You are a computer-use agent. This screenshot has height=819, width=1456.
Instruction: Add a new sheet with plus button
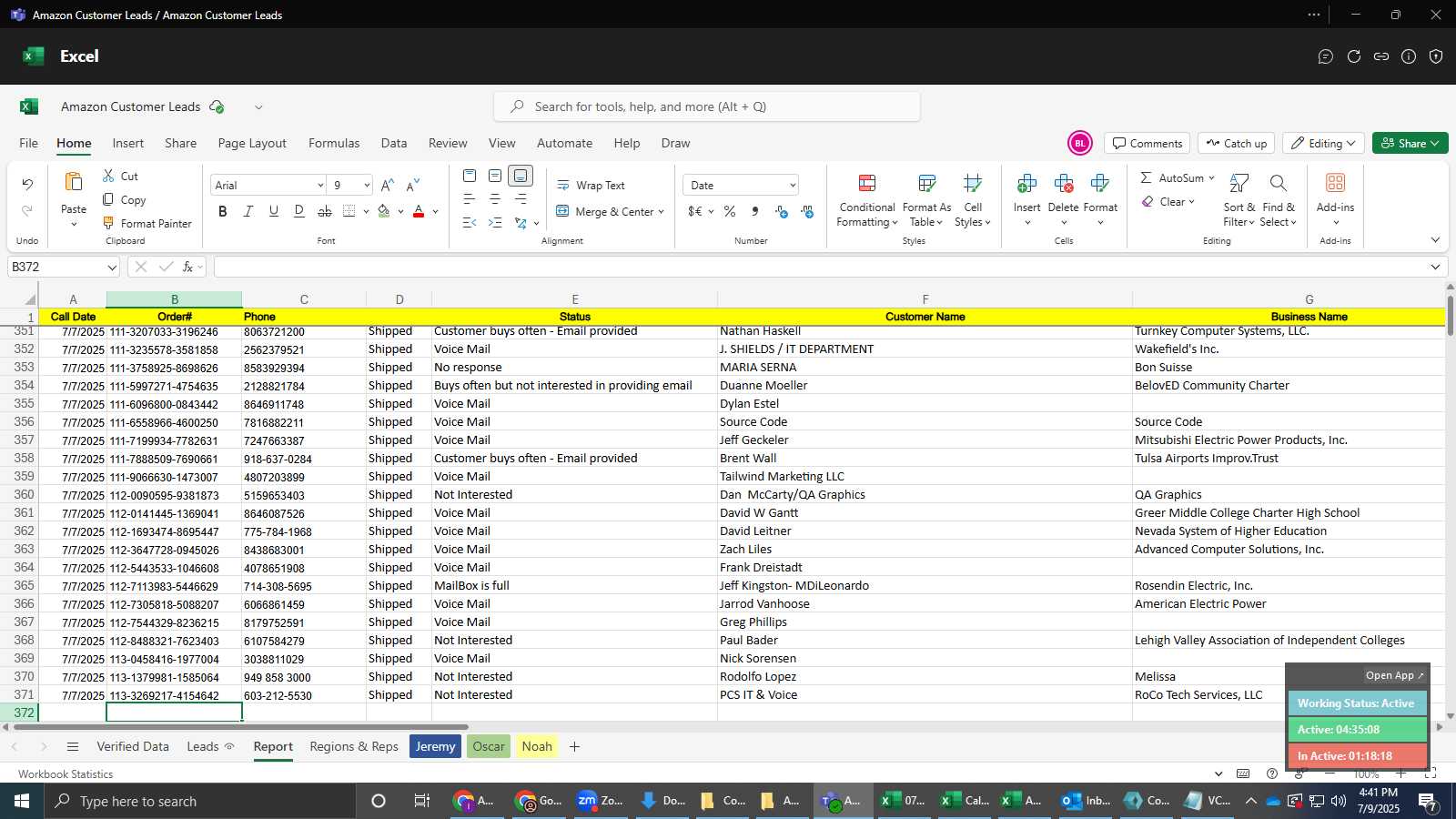(x=574, y=746)
